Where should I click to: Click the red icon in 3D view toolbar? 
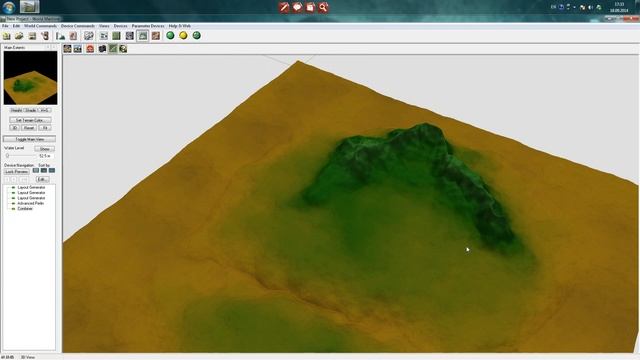click(90, 49)
